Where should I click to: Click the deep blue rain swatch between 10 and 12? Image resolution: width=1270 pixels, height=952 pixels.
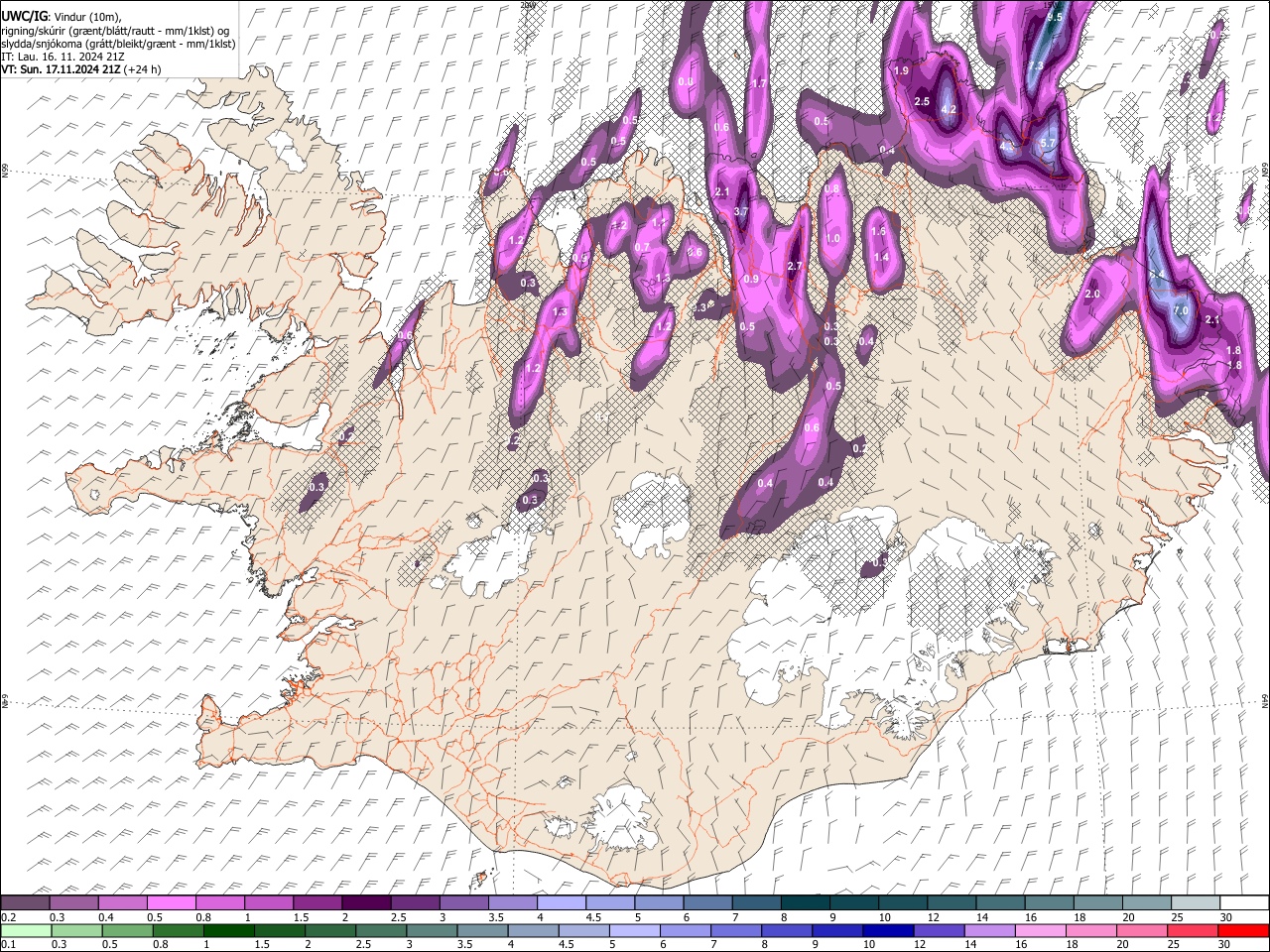point(889,930)
